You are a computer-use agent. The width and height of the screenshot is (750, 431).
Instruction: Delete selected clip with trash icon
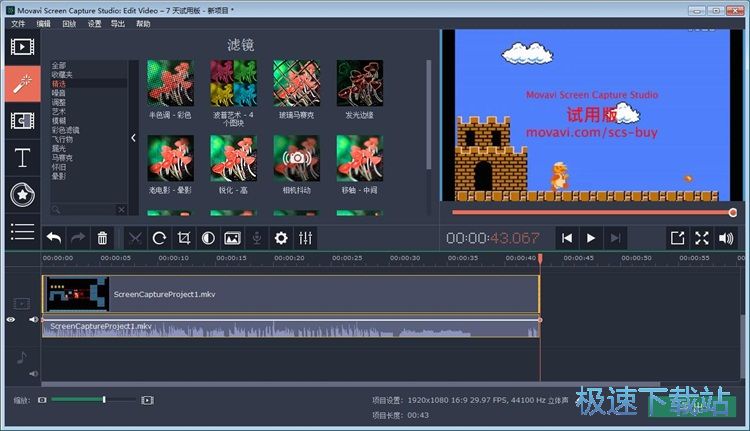[102, 238]
